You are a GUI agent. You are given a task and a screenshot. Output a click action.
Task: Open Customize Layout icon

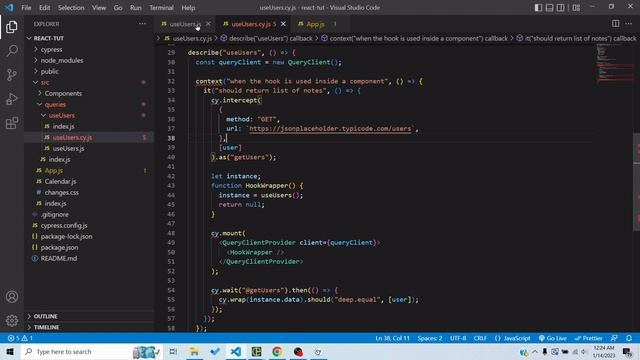(576, 8)
